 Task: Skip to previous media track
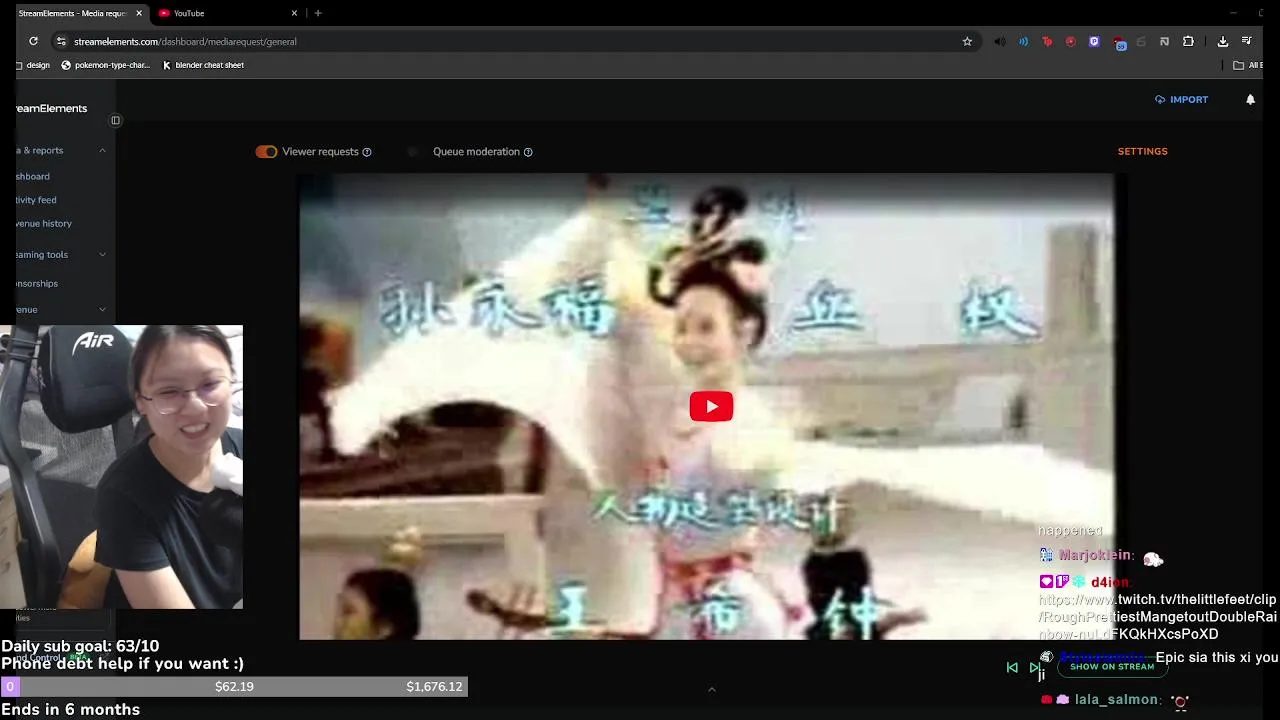point(1012,667)
